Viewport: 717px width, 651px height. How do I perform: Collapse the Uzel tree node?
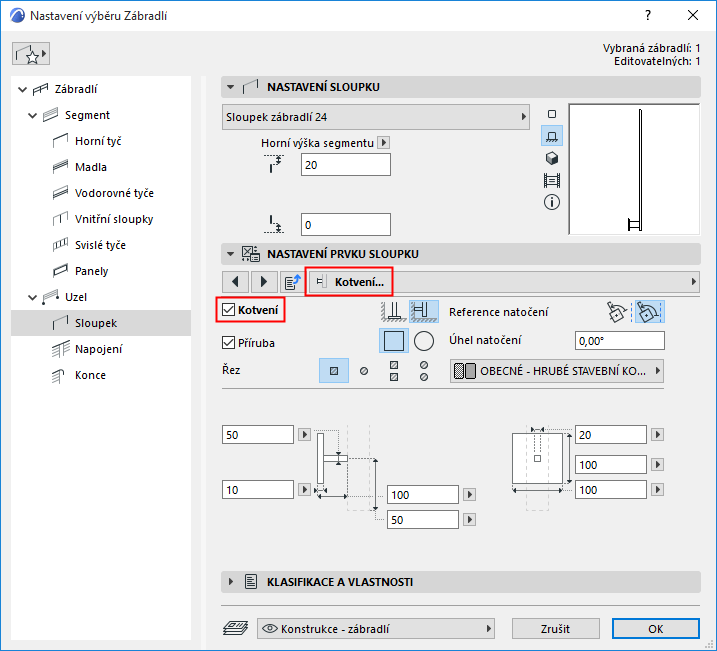pos(32,298)
